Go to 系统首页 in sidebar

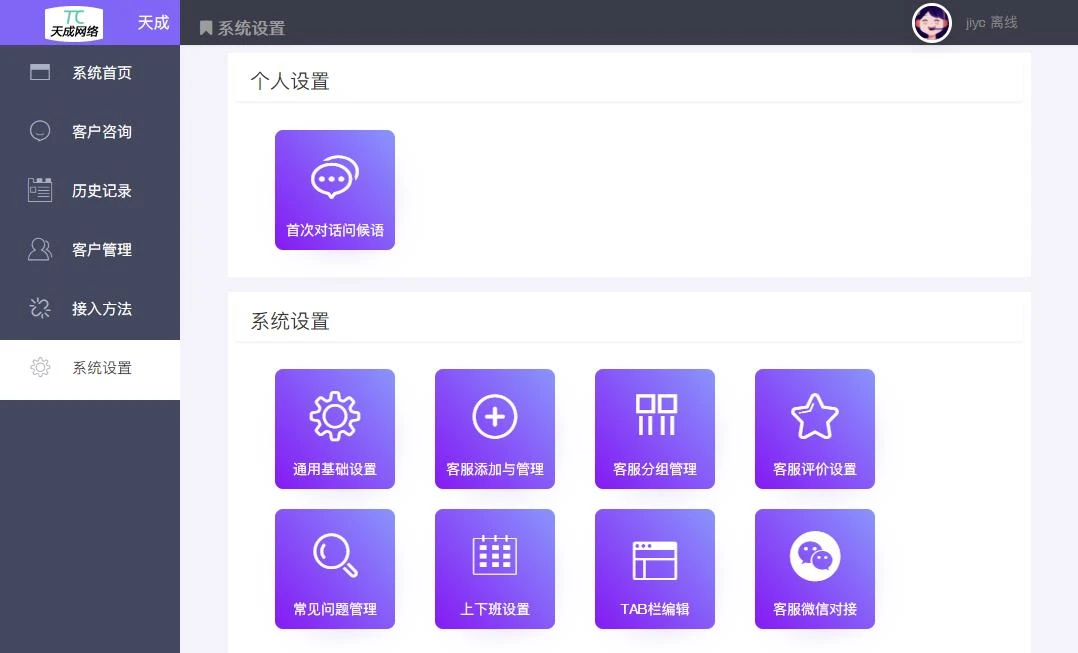point(90,73)
